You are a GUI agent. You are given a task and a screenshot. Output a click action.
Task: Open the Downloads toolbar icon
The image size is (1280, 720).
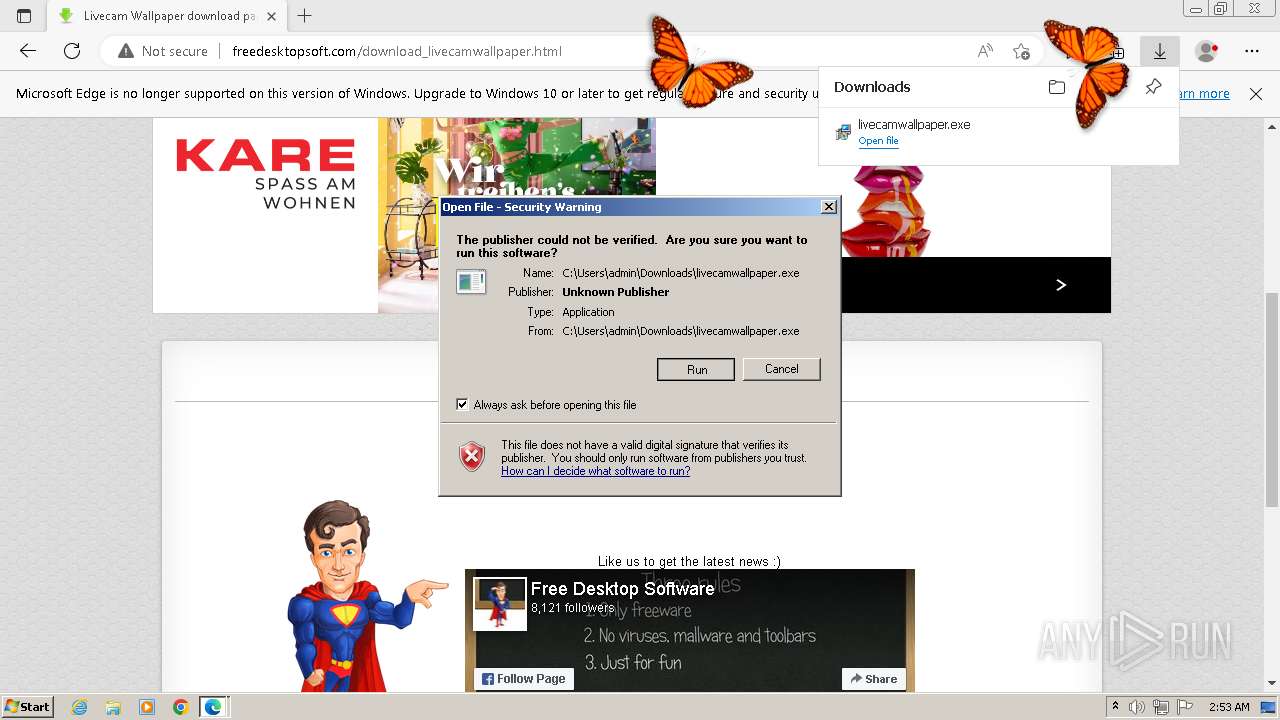[1160, 51]
